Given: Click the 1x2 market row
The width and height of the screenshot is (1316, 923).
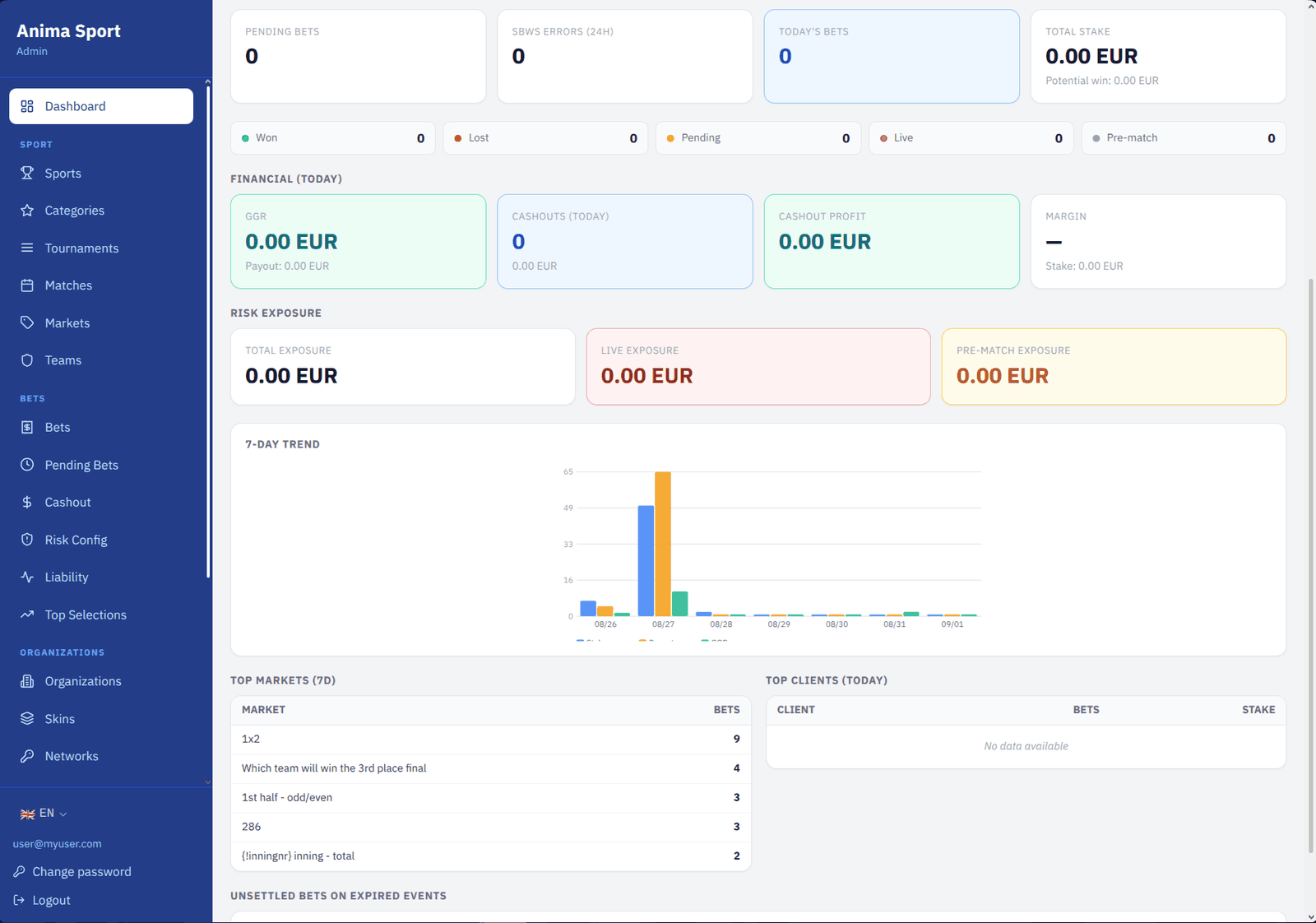Looking at the screenshot, I should (x=491, y=739).
